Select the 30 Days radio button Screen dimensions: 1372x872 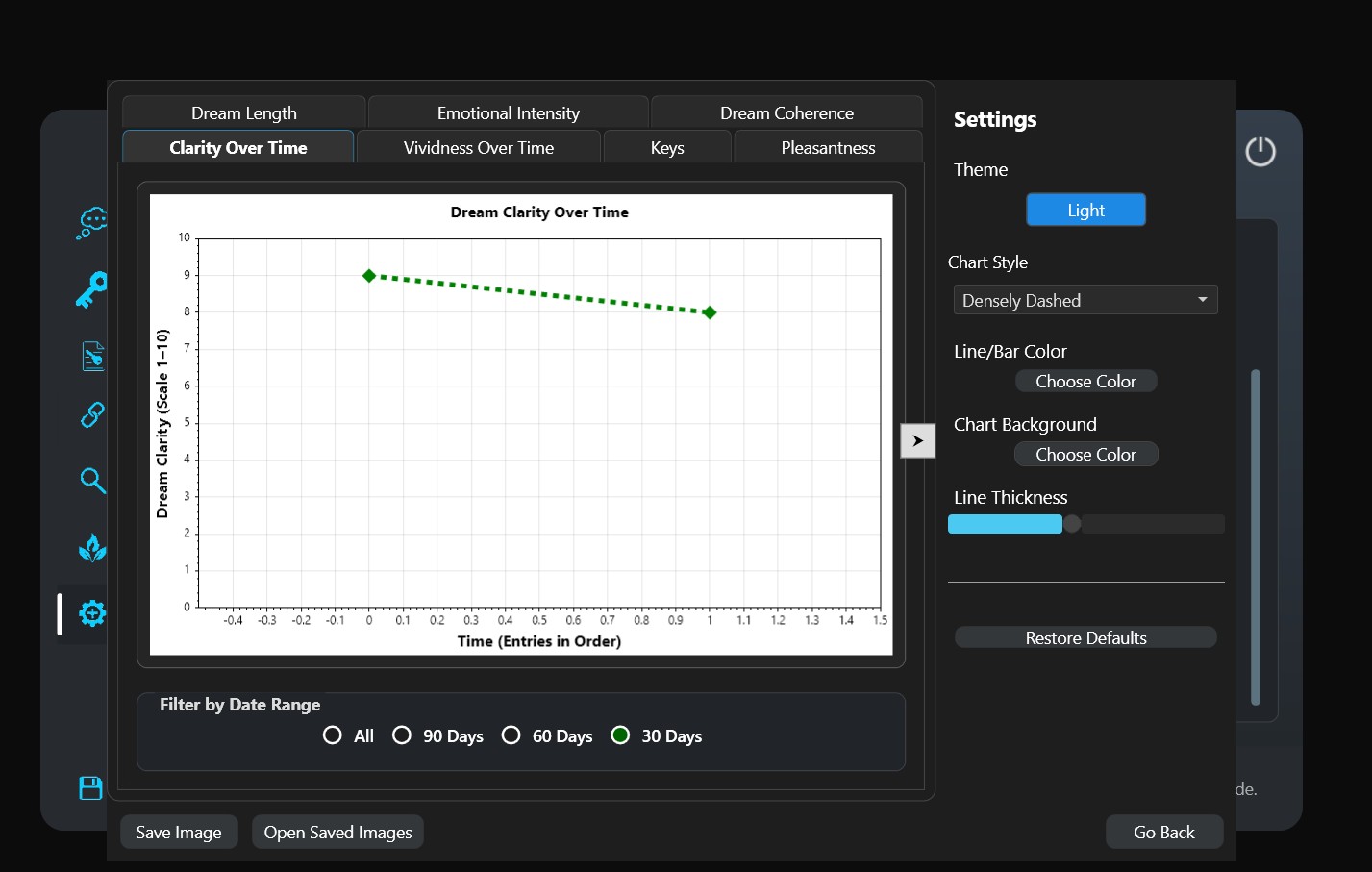621,735
